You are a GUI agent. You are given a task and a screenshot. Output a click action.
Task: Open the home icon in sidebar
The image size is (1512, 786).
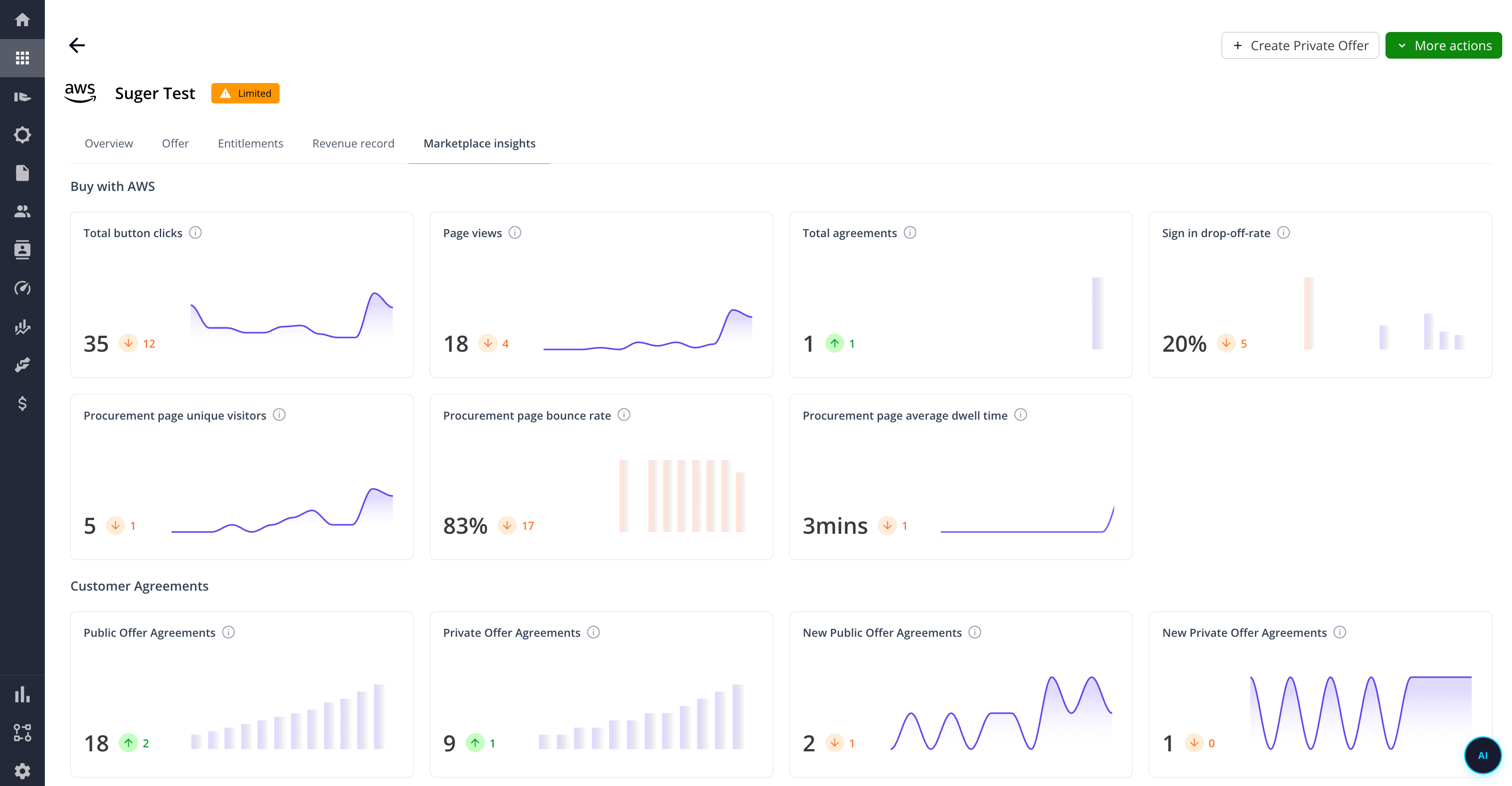(x=22, y=20)
